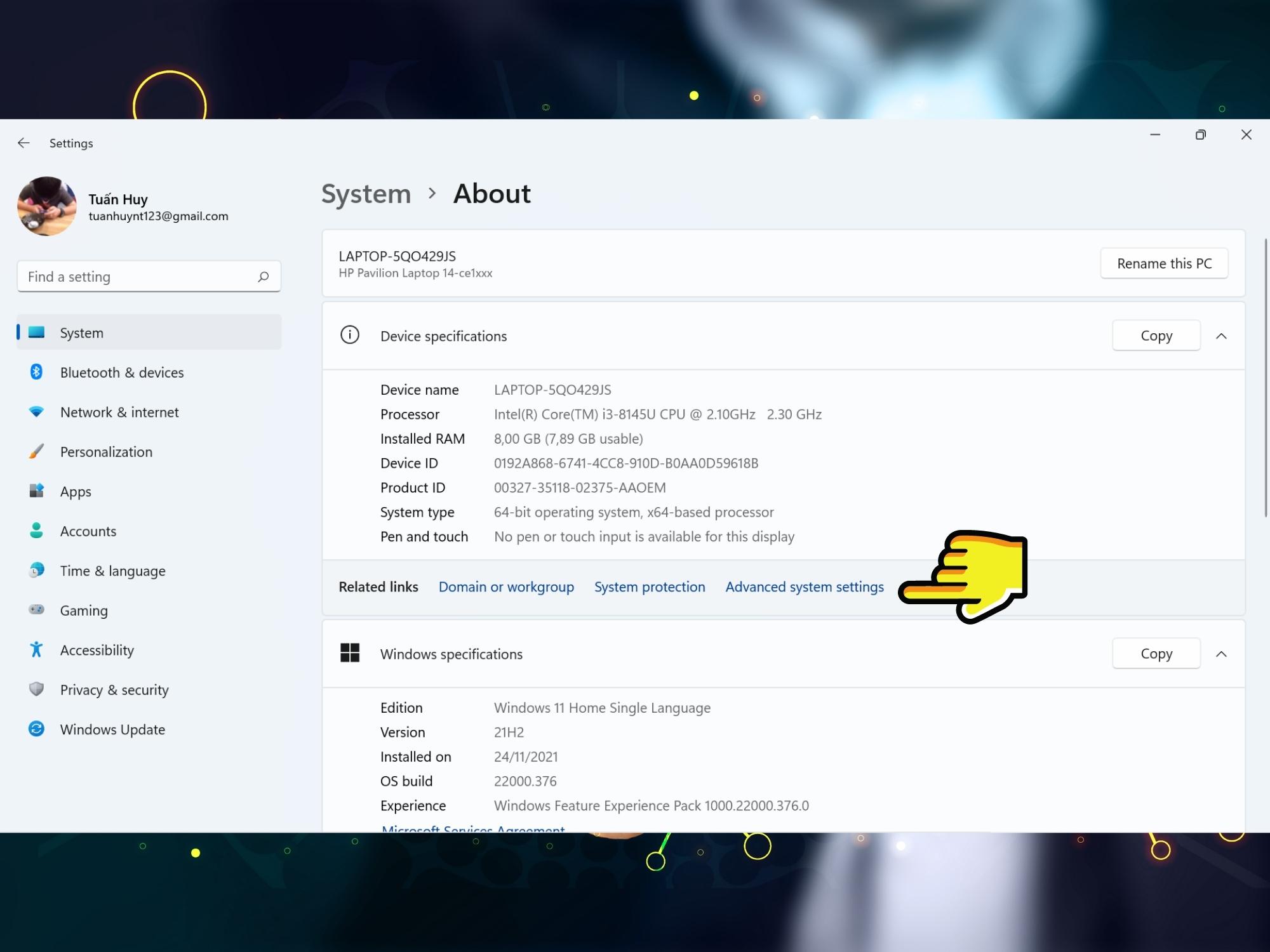This screenshot has height=952, width=1270.
Task: Go to Privacy & security
Action: coord(149,689)
